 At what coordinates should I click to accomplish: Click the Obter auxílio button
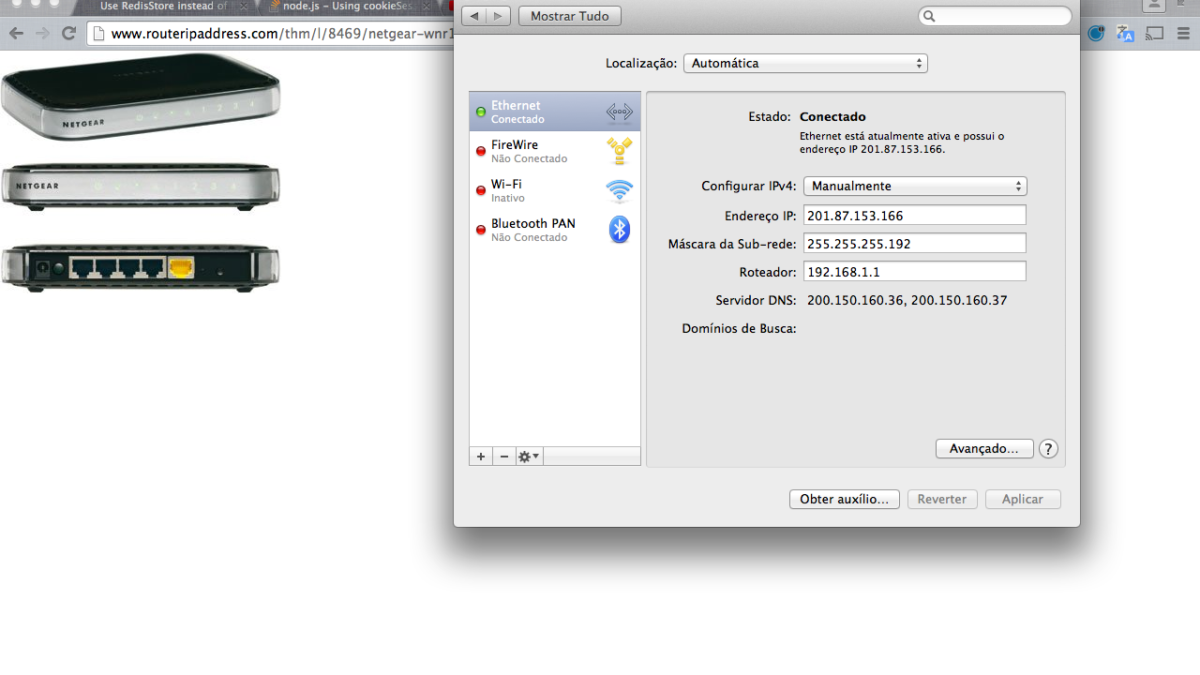[x=844, y=499]
